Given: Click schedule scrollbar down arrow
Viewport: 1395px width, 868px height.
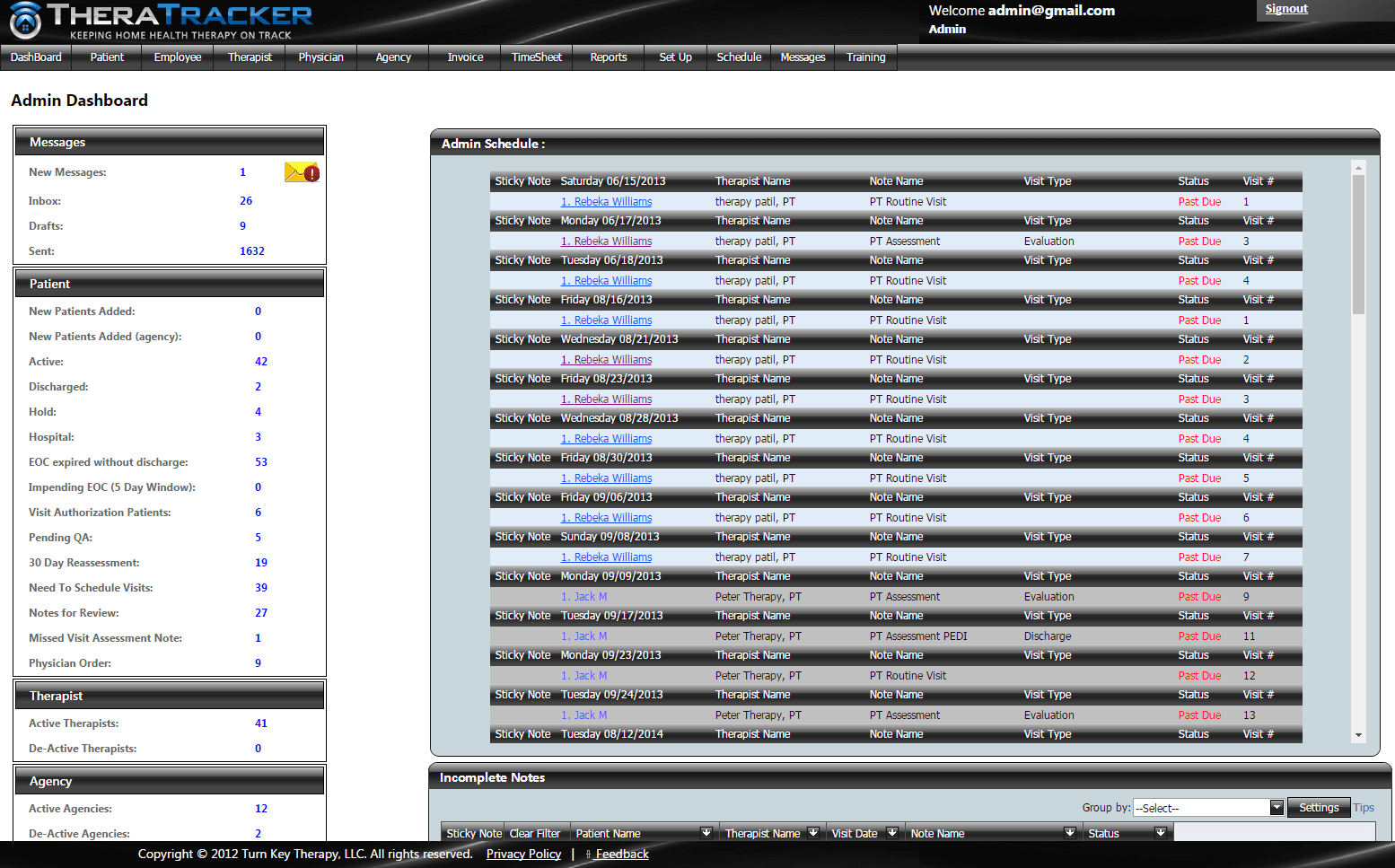Looking at the screenshot, I should (x=1358, y=735).
